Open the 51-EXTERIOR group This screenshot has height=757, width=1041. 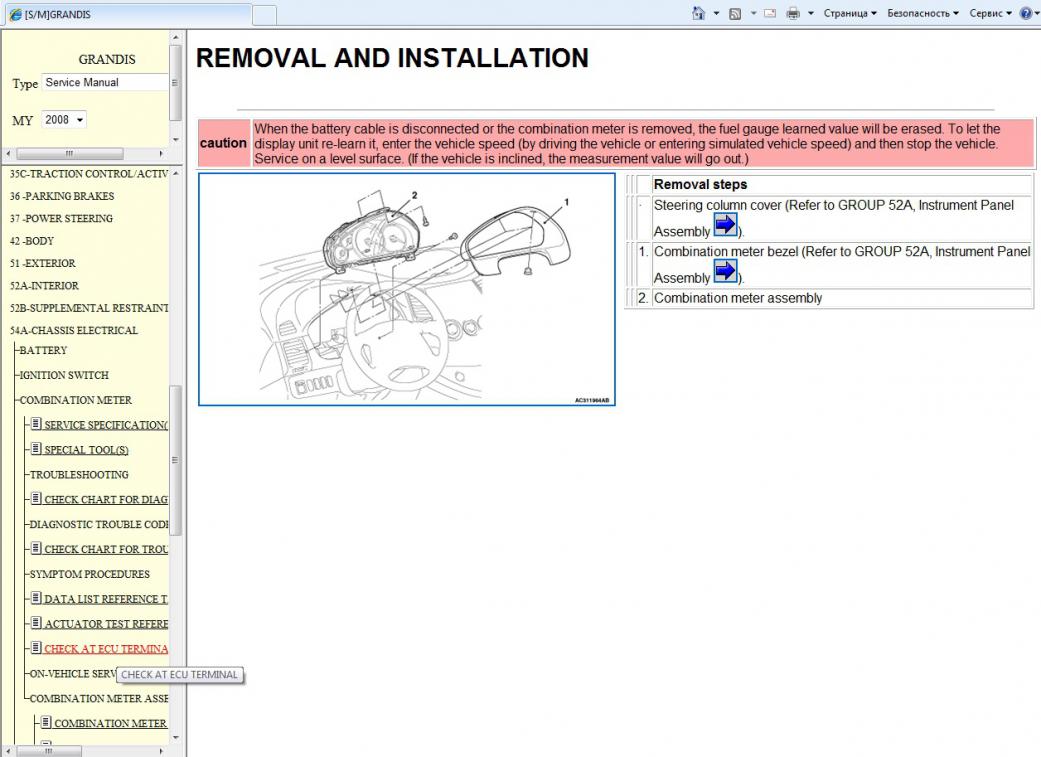[x=42, y=264]
